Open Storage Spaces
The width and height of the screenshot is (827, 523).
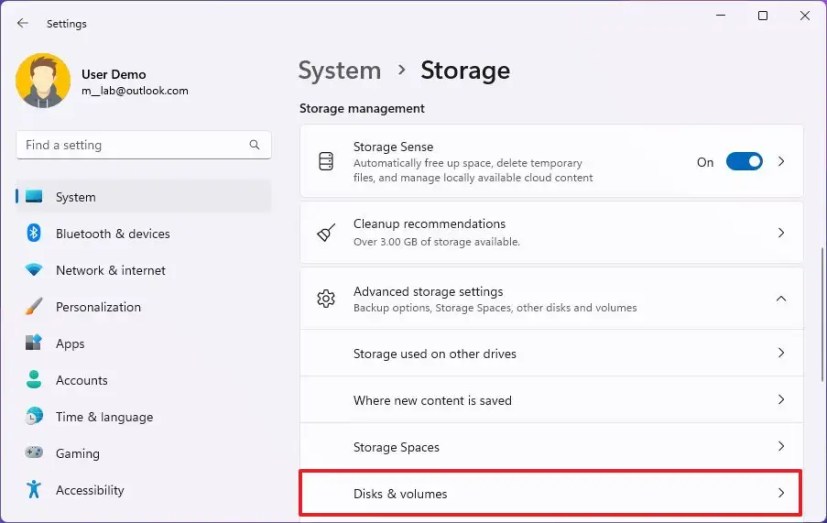(x=552, y=447)
